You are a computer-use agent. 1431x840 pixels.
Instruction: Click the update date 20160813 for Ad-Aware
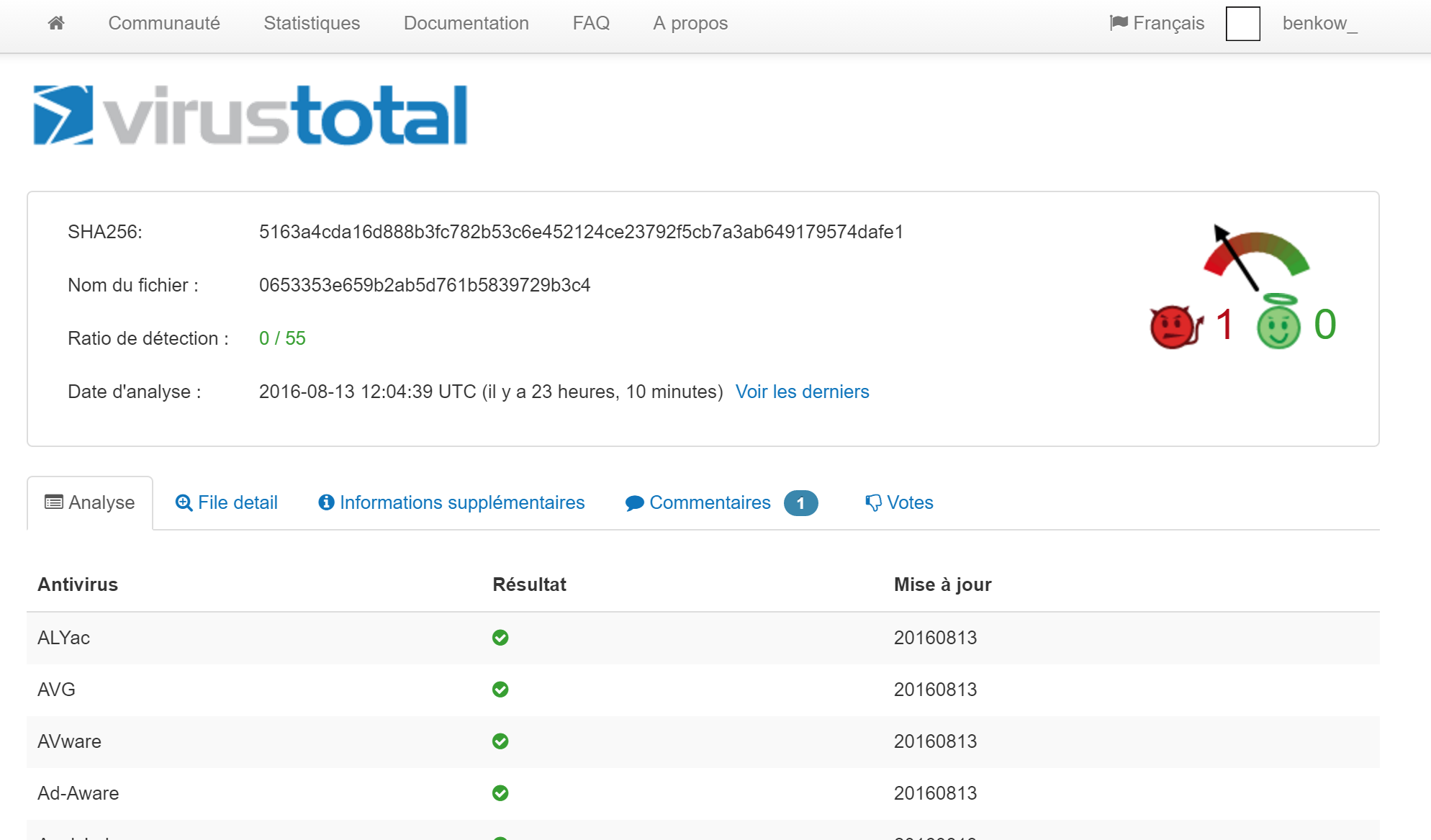click(x=935, y=793)
